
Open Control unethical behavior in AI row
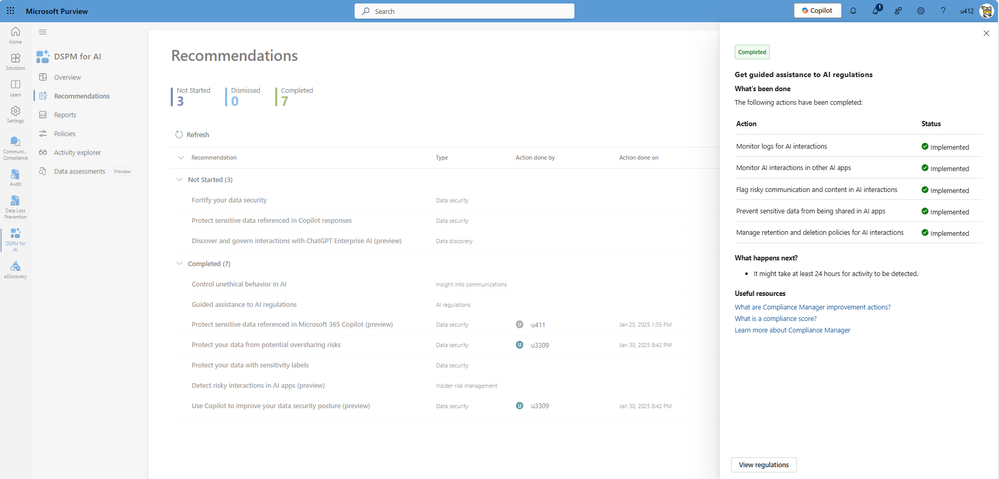239,284
